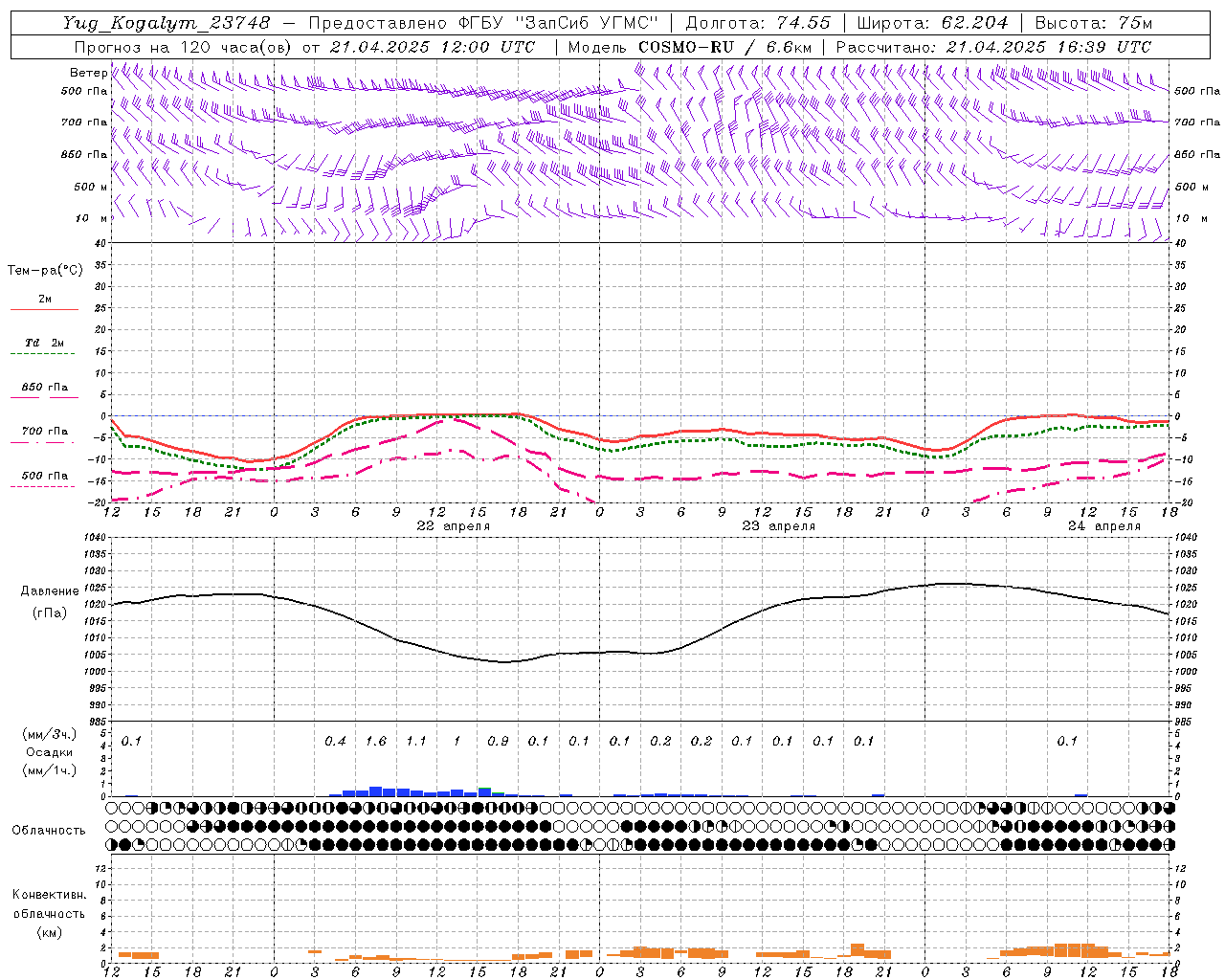Click the Ветер wind panel label

click(88, 73)
